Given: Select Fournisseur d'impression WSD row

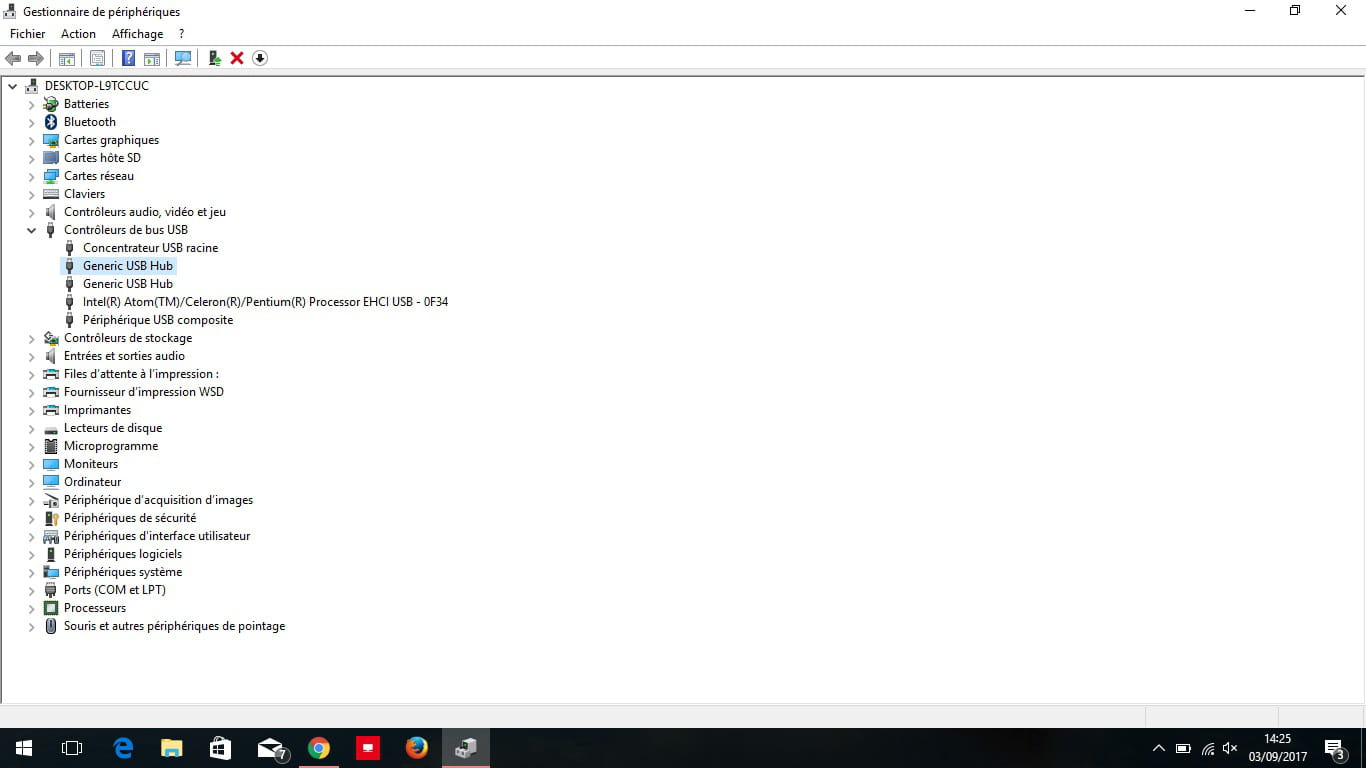Looking at the screenshot, I should click(x=144, y=392).
